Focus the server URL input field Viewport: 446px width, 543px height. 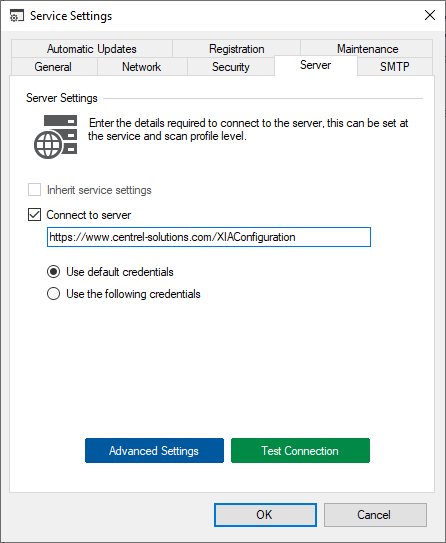click(x=209, y=237)
